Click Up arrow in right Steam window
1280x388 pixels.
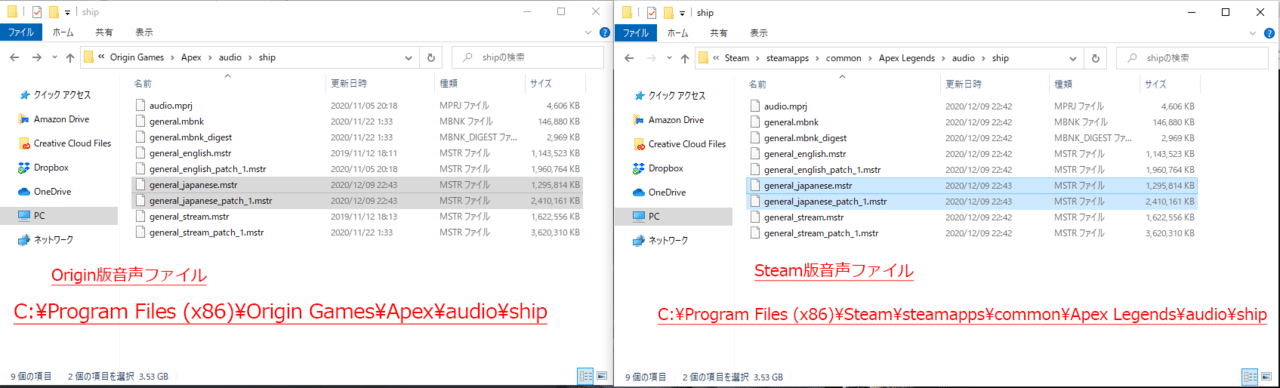(x=686, y=58)
